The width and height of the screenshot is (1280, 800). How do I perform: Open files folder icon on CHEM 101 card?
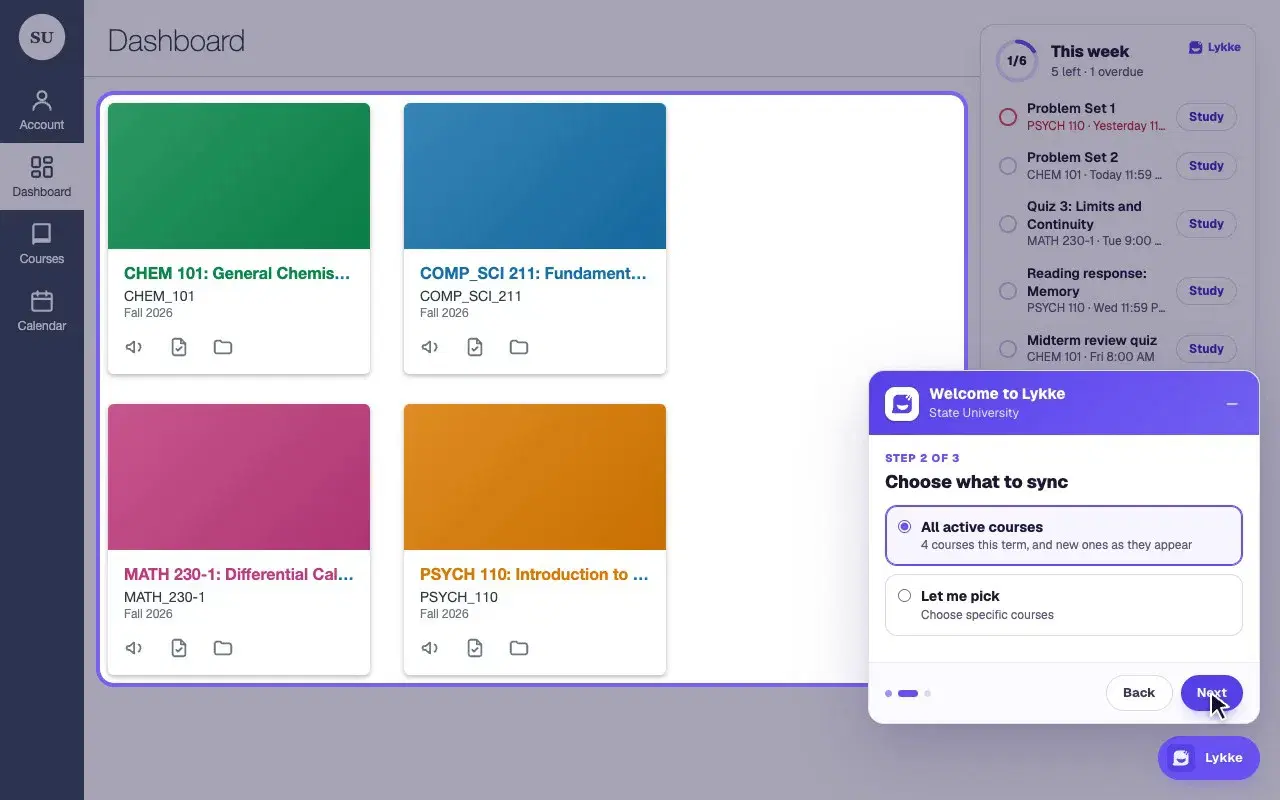[x=223, y=347]
